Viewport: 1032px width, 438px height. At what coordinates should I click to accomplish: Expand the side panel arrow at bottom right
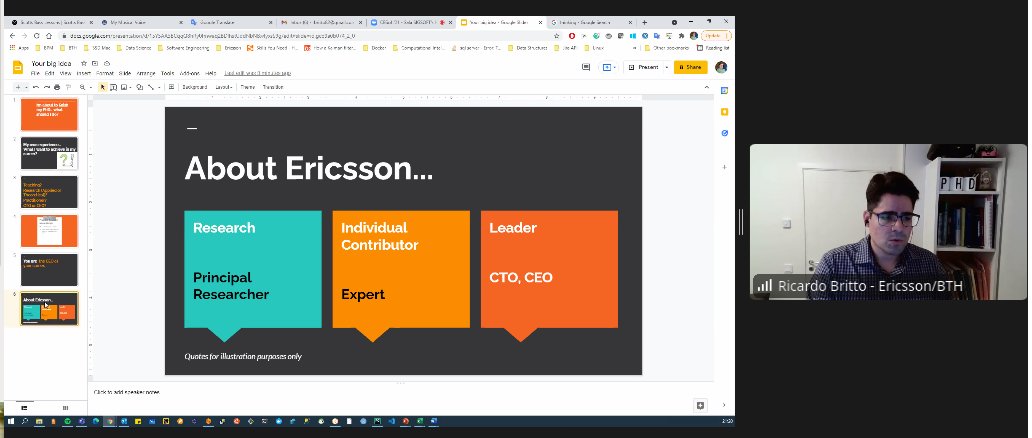click(724, 406)
